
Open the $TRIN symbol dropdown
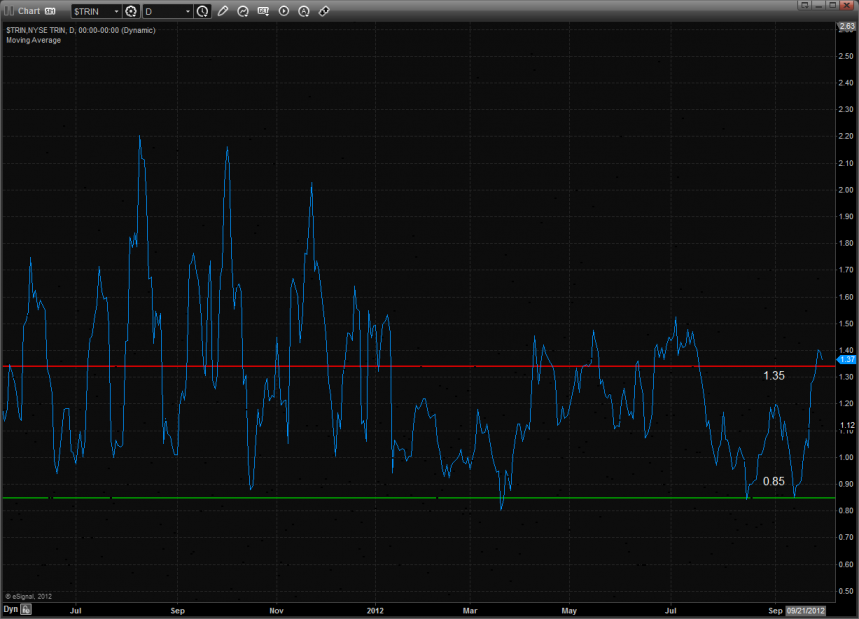point(95,11)
